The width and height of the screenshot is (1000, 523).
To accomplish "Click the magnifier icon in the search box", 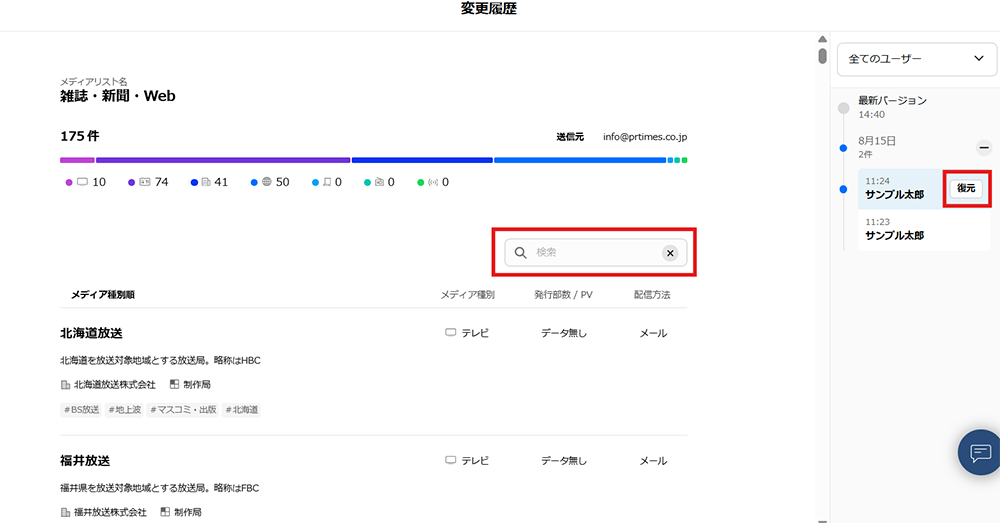I will tap(520, 253).
